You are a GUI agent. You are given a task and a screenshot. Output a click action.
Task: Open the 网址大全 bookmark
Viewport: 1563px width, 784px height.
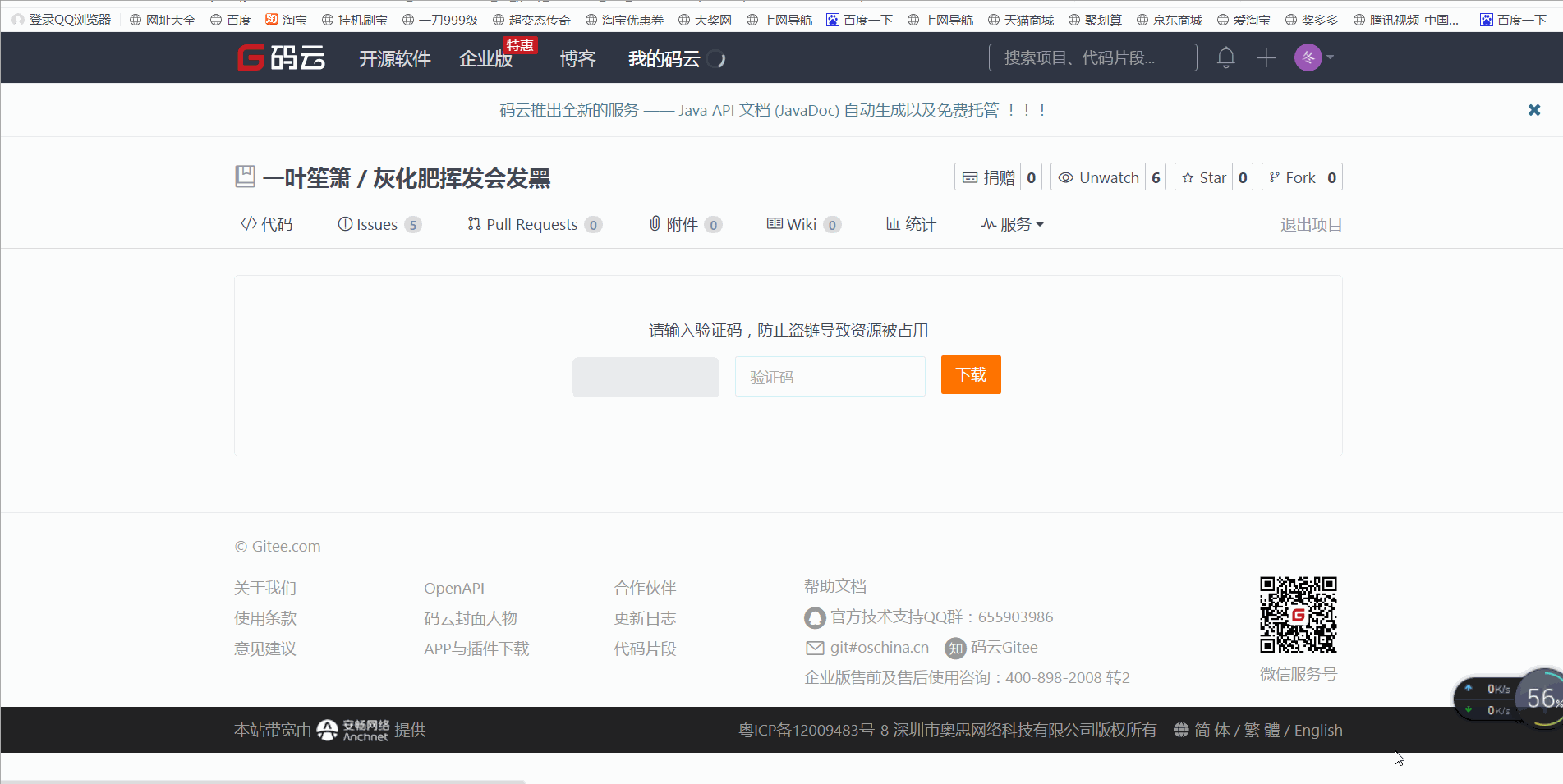[163, 20]
